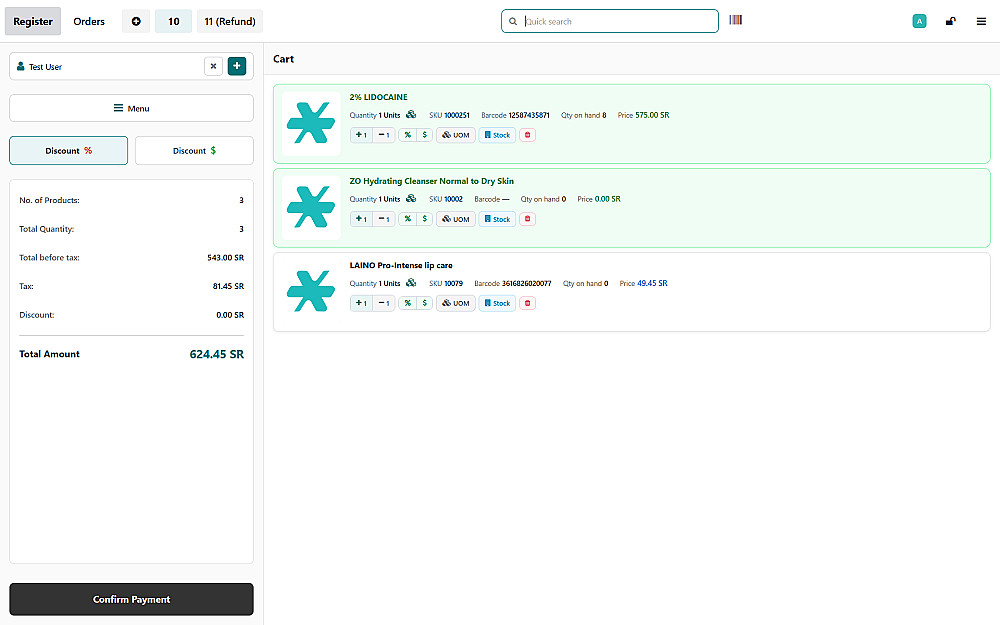This screenshot has height=625, width=1000.
Task: Select order tab 10
Action: 173,21
